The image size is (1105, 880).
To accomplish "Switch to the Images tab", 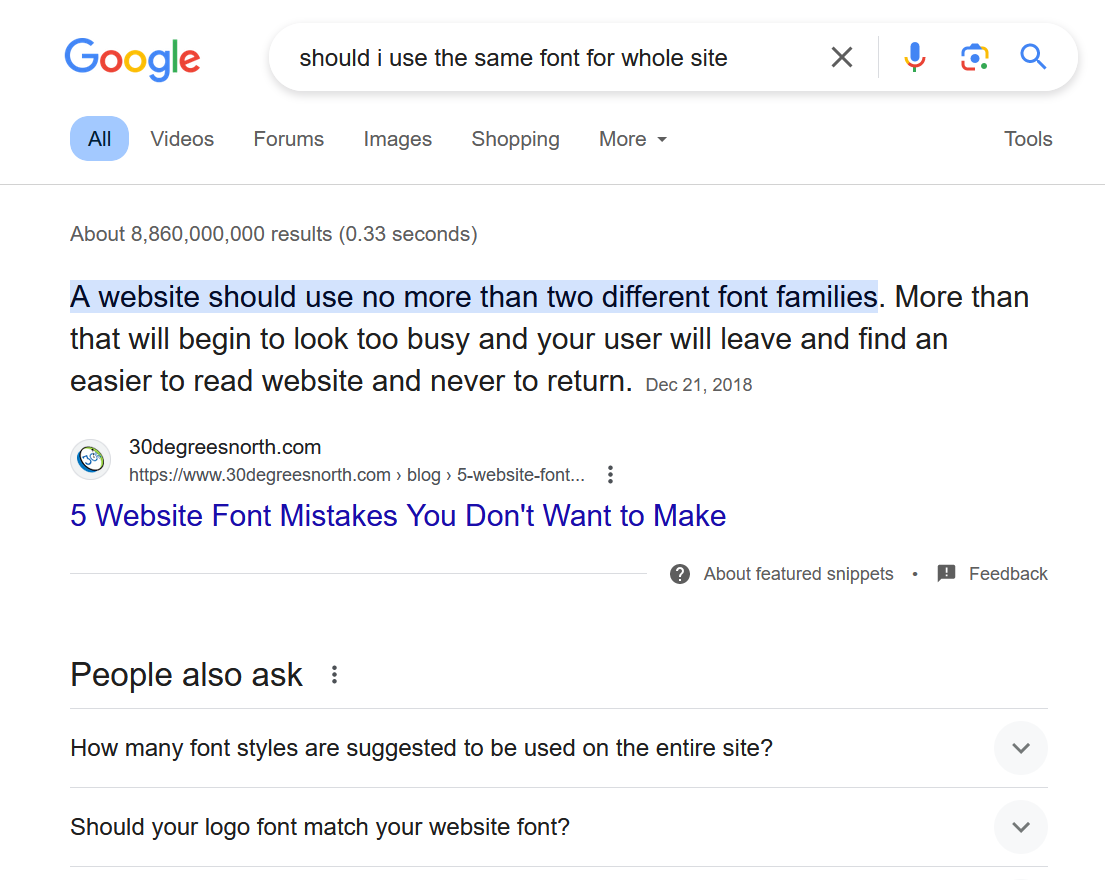I will (x=397, y=139).
